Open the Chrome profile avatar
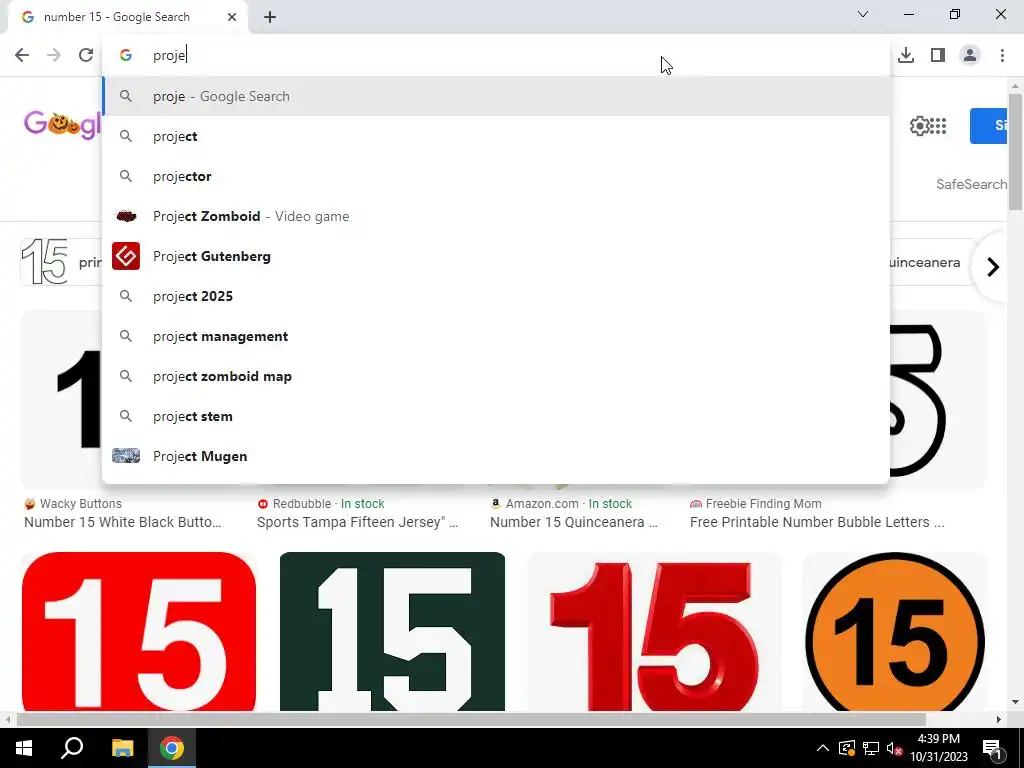The height and width of the screenshot is (768, 1024). [970, 55]
